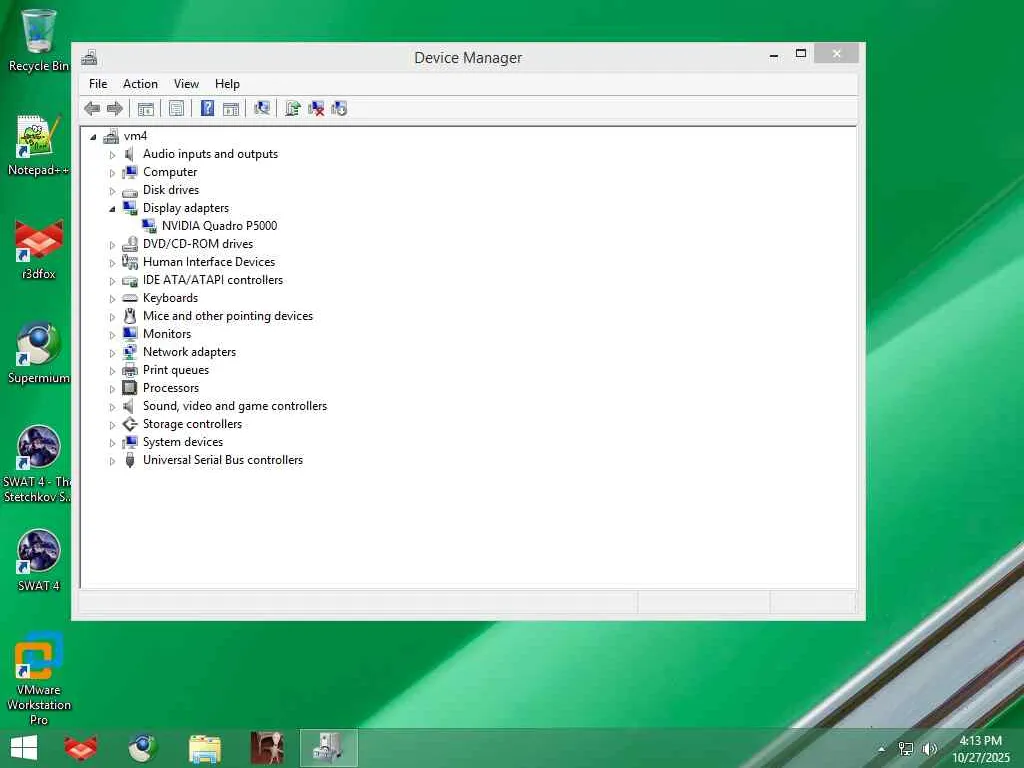The image size is (1024, 768).
Task: Expand Mice and other pointing devices arrow
Action: coord(112,317)
